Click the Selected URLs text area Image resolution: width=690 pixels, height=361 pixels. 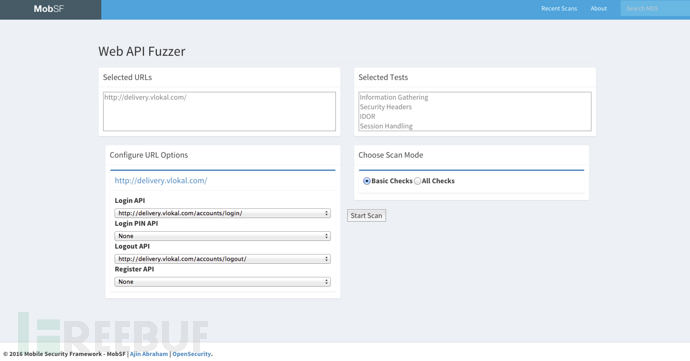coord(219,111)
